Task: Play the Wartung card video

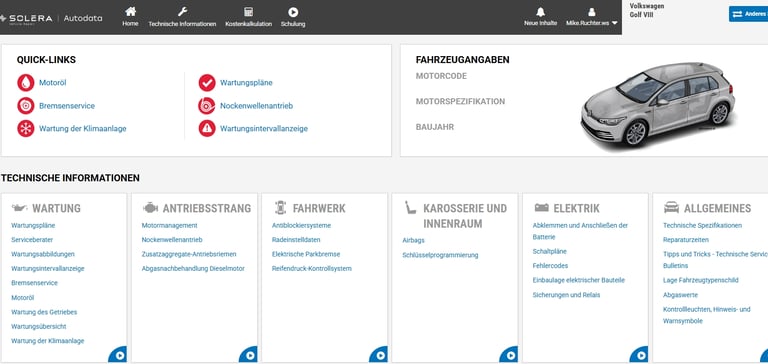Action: [119, 355]
